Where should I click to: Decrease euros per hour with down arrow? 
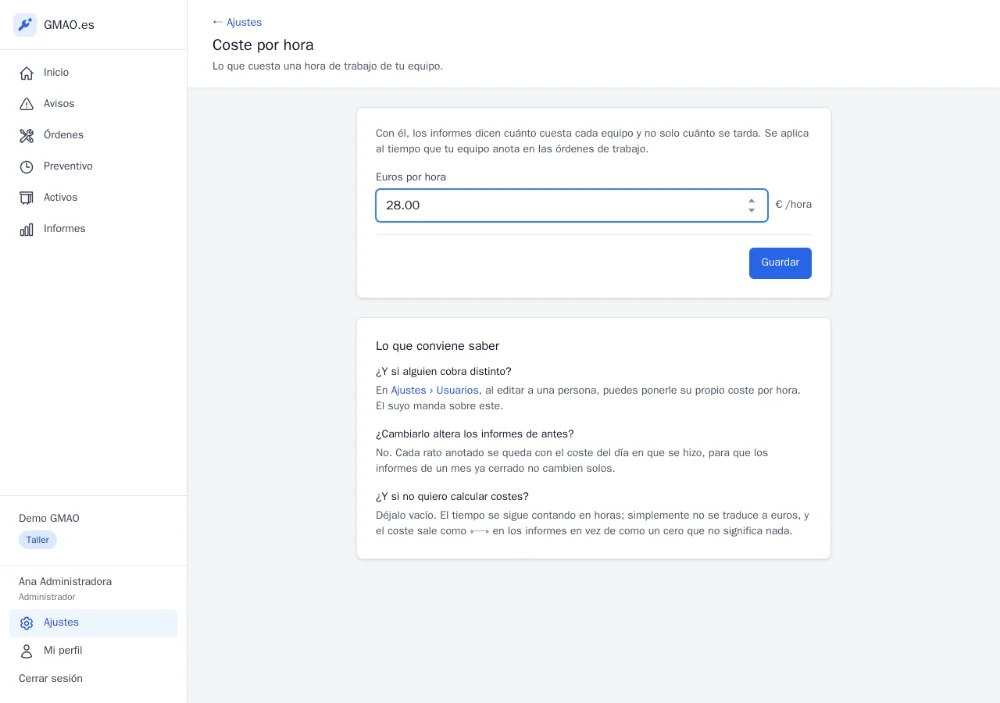751,210
